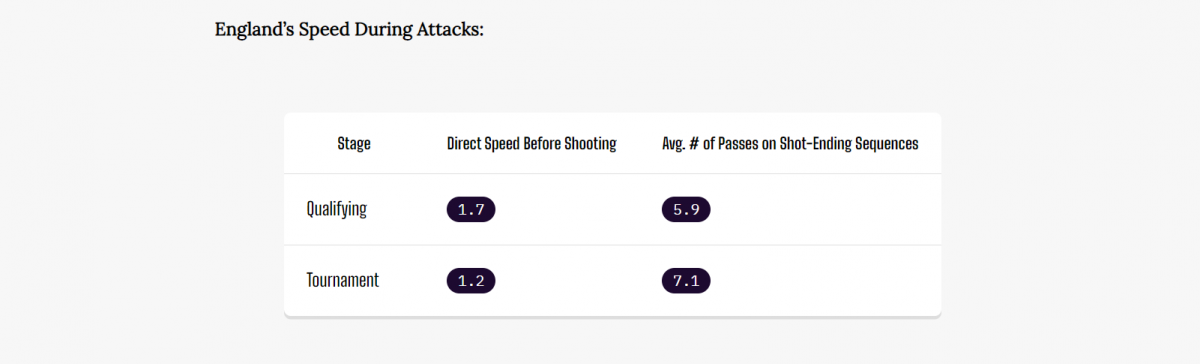Click the 7.1 value badge
This screenshot has height=364, width=1200.
(x=686, y=281)
